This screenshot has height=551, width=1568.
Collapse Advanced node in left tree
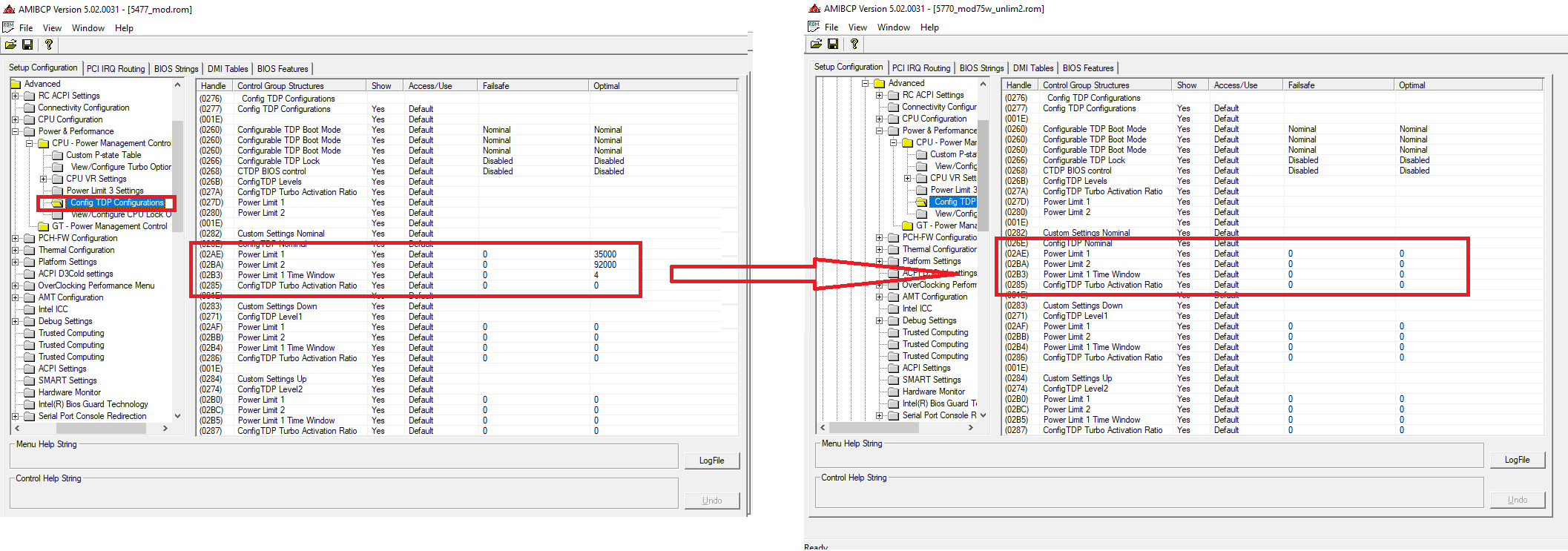(x=16, y=84)
